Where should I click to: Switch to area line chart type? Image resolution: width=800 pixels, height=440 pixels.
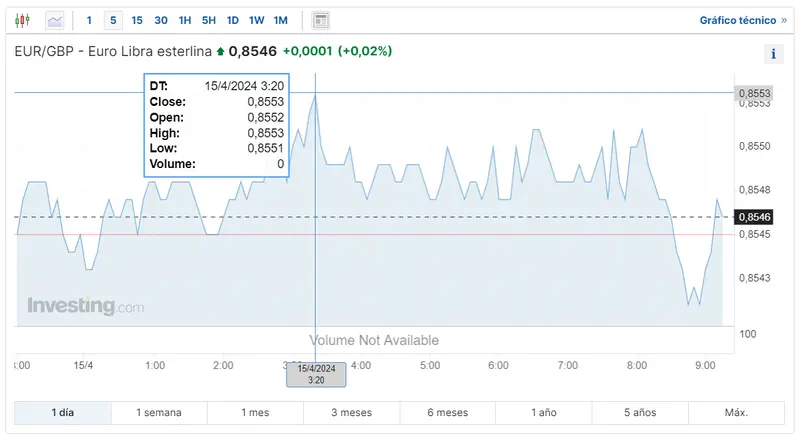[55, 20]
